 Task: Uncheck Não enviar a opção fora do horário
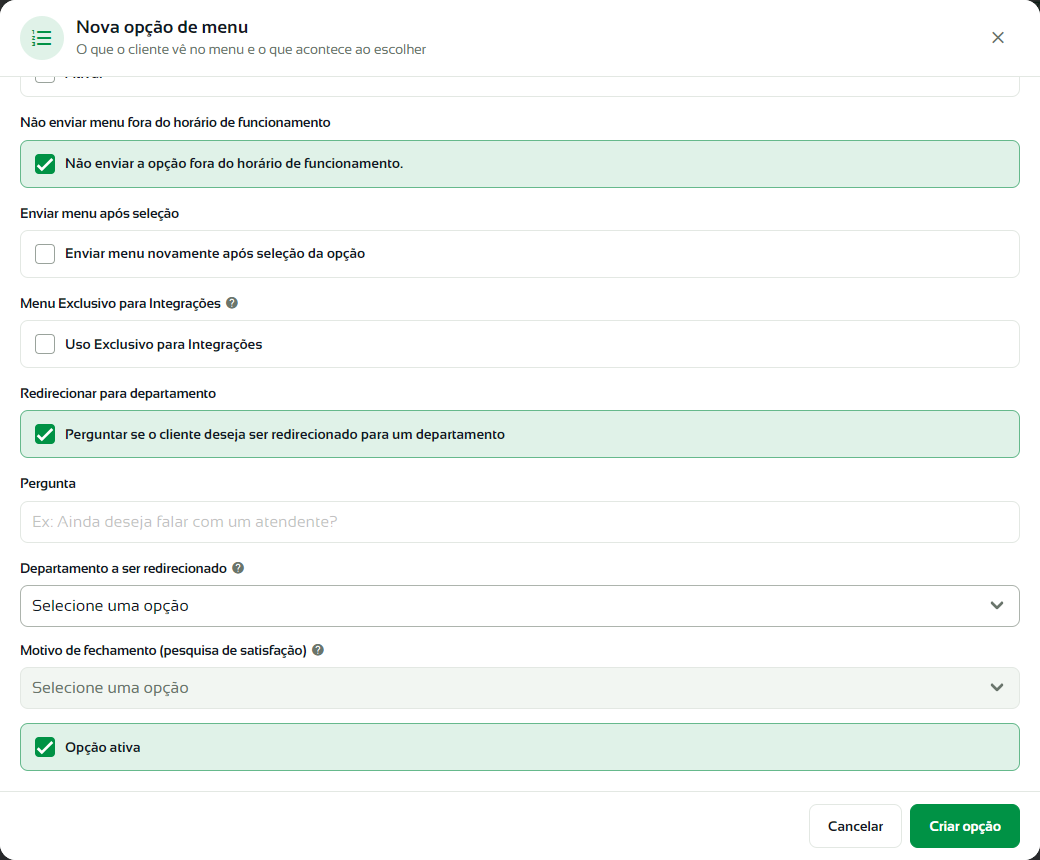point(45,164)
